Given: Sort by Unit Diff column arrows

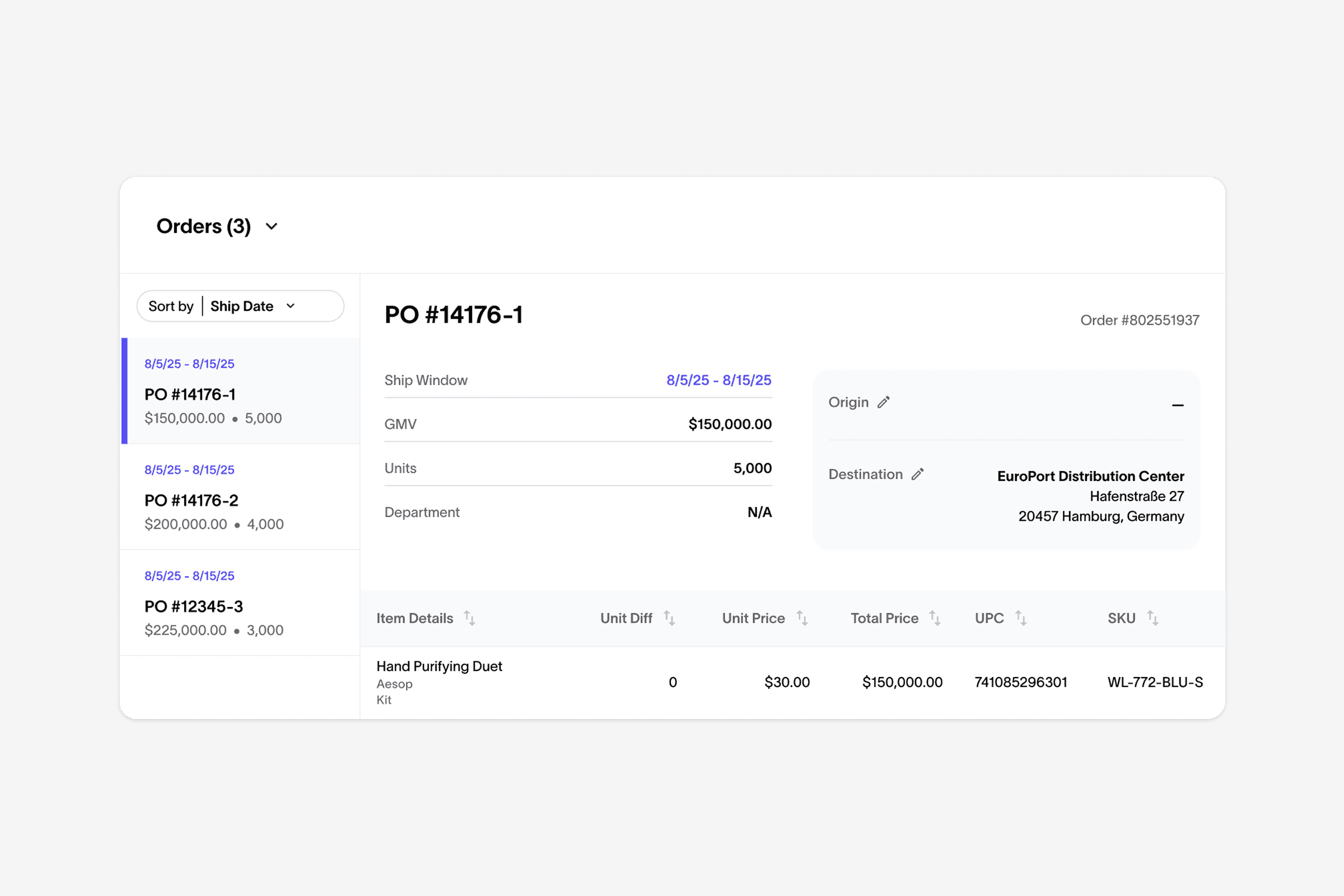Looking at the screenshot, I should pyautogui.click(x=669, y=618).
